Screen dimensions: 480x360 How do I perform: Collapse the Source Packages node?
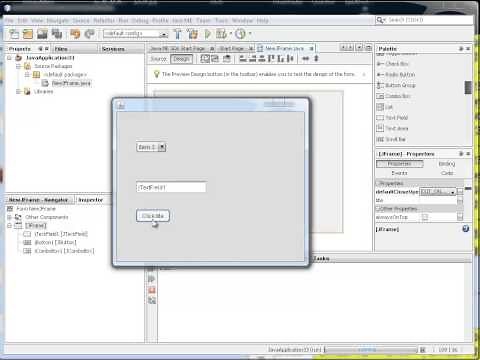(19, 66)
